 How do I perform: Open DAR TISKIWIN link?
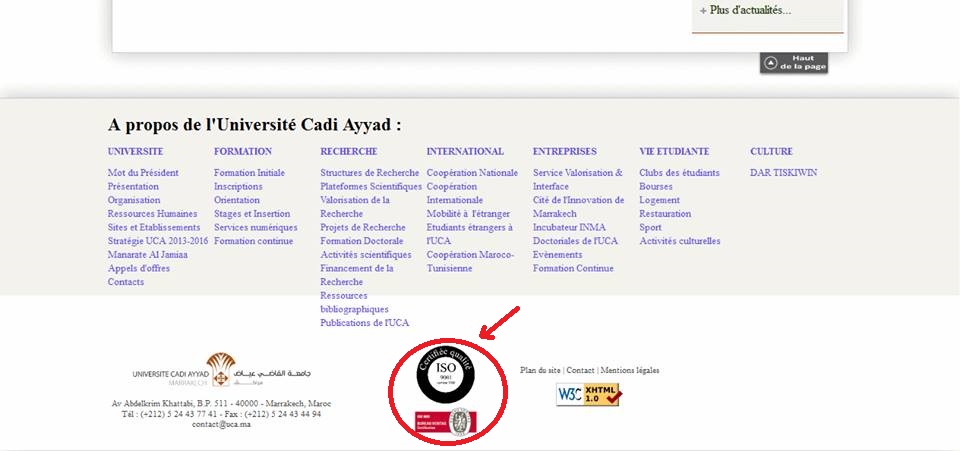click(783, 173)
